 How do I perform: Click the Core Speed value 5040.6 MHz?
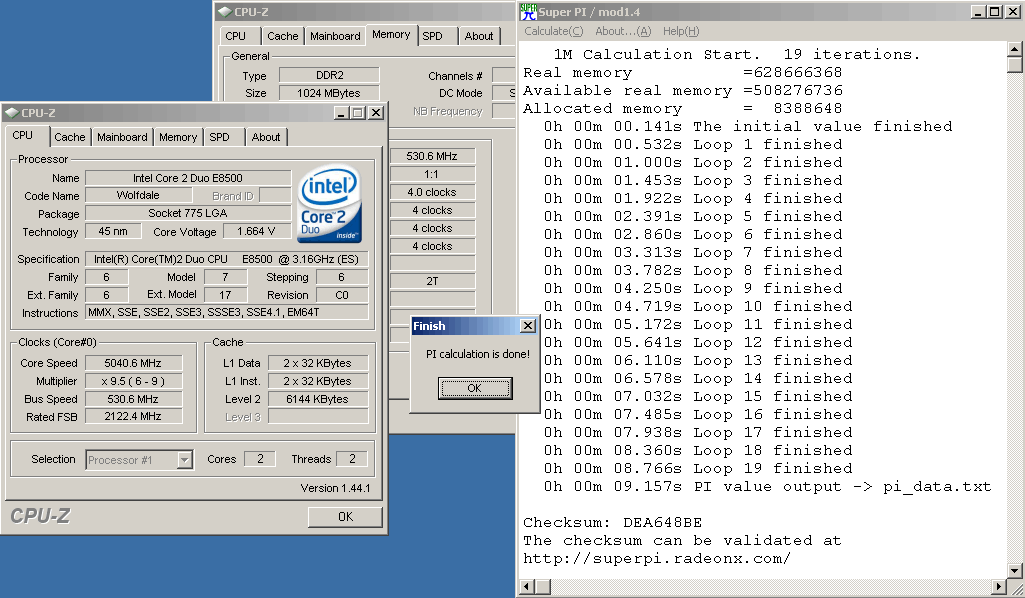coord(133,363)
